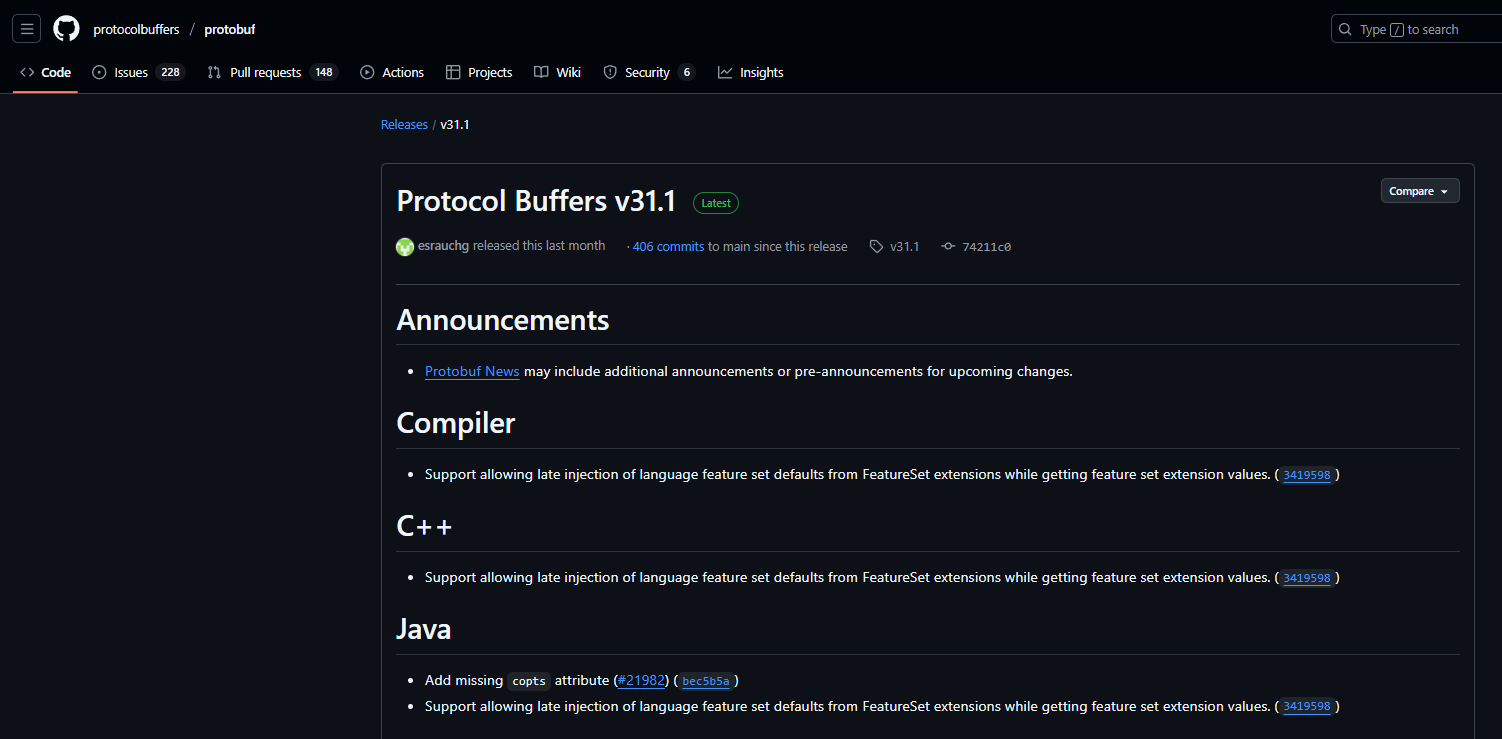Go to GitHub homepage via Octocat logo
This screenshot has height=739, width=1502.
tap(66, 29)
